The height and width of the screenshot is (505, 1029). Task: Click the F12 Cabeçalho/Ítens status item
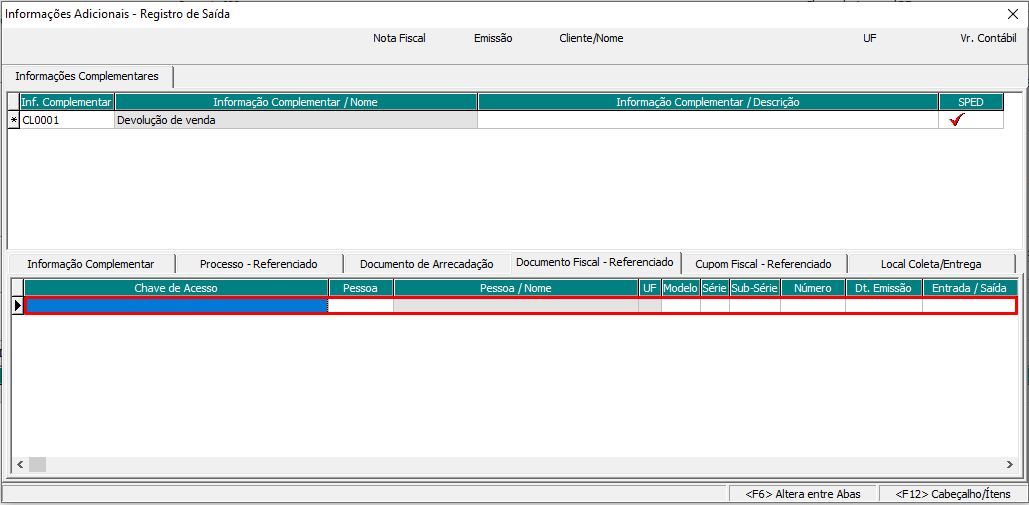(953, 494)
